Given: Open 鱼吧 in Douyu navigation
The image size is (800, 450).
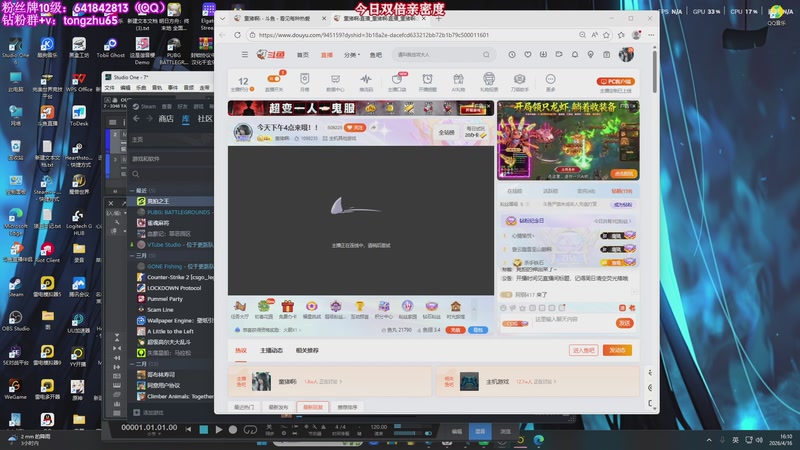Looking at the screenshot, I should click(376, 55).
